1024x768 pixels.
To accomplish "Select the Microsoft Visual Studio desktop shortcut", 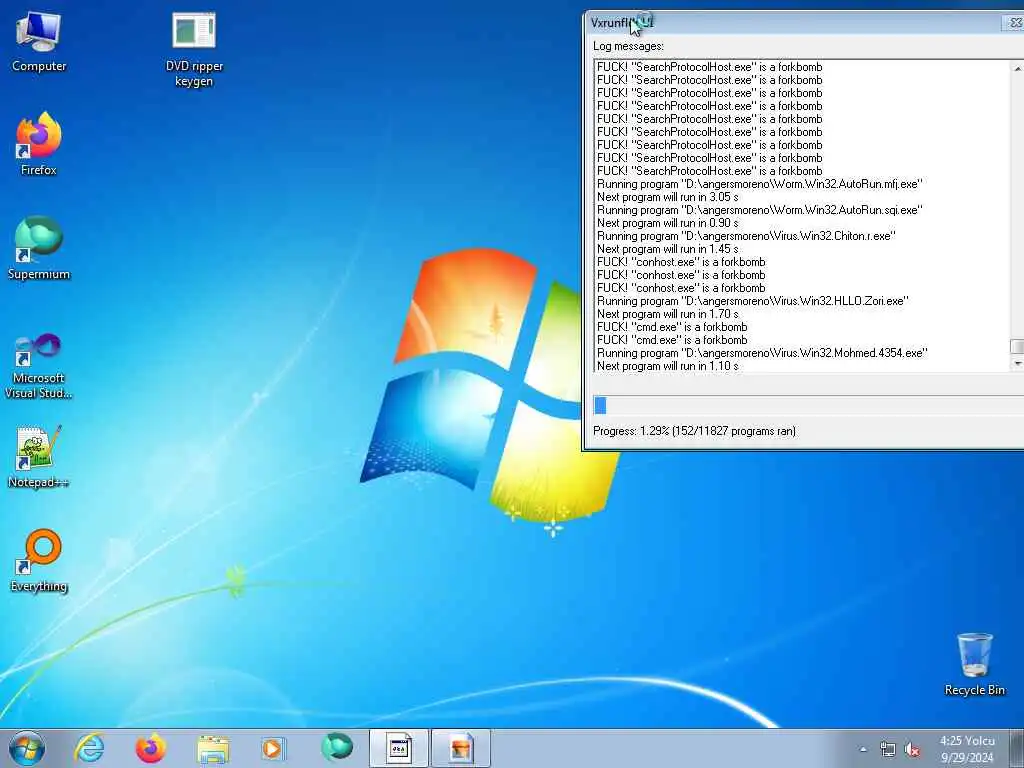I will point(39,366).
